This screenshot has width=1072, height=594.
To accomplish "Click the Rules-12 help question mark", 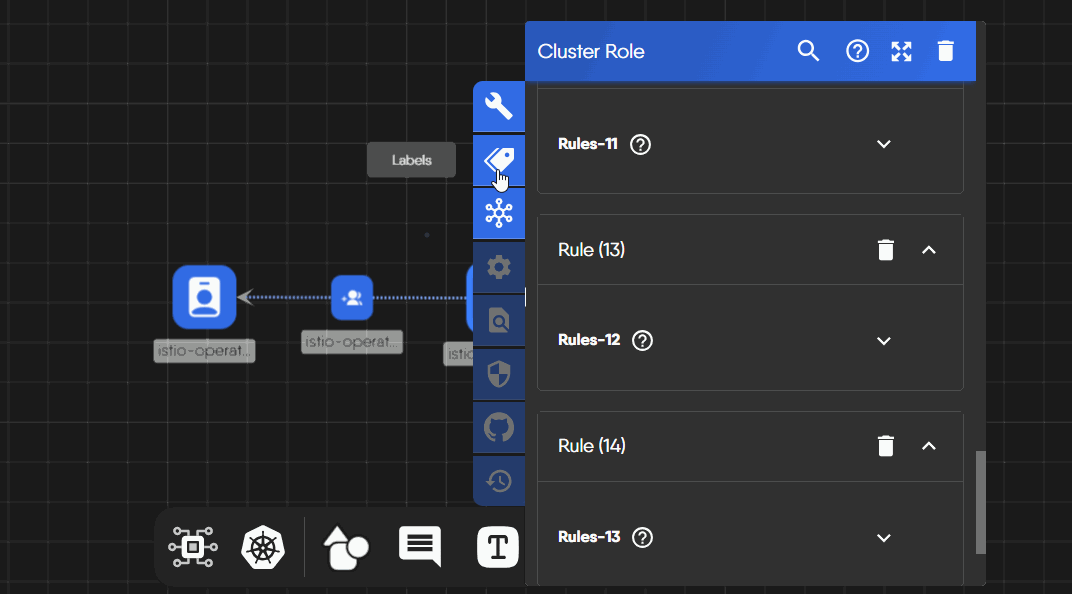I will (643, 341).
